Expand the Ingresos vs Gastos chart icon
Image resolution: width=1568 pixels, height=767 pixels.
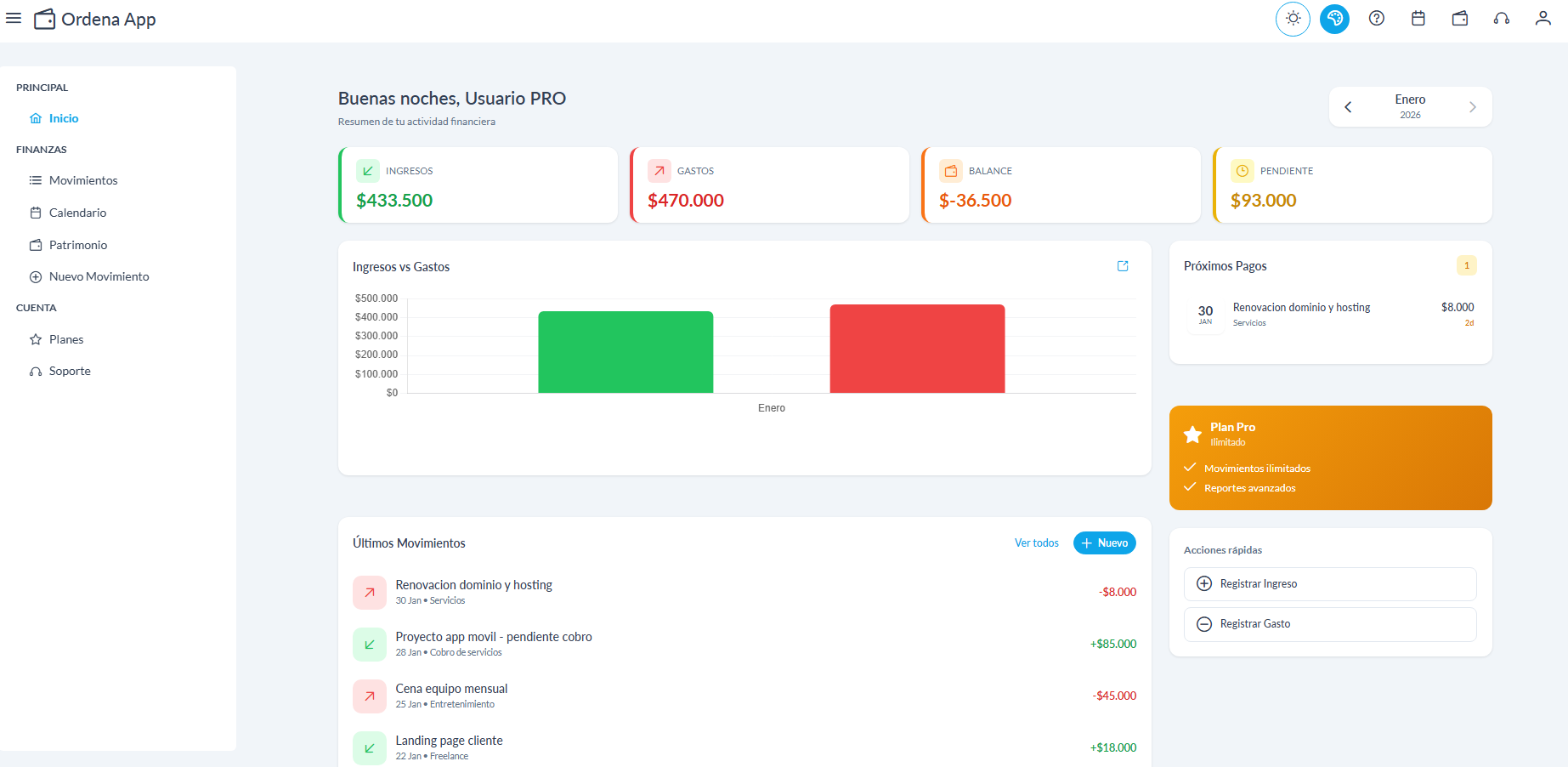(1123, 266)
